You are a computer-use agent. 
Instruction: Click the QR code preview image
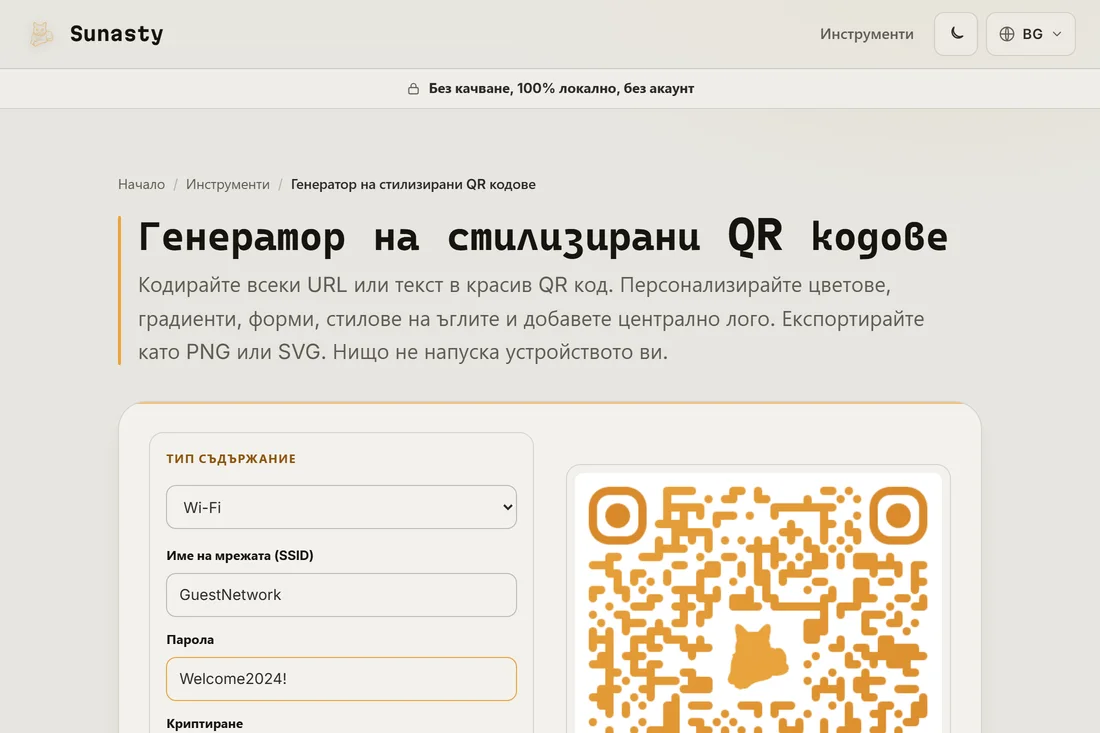758,603
